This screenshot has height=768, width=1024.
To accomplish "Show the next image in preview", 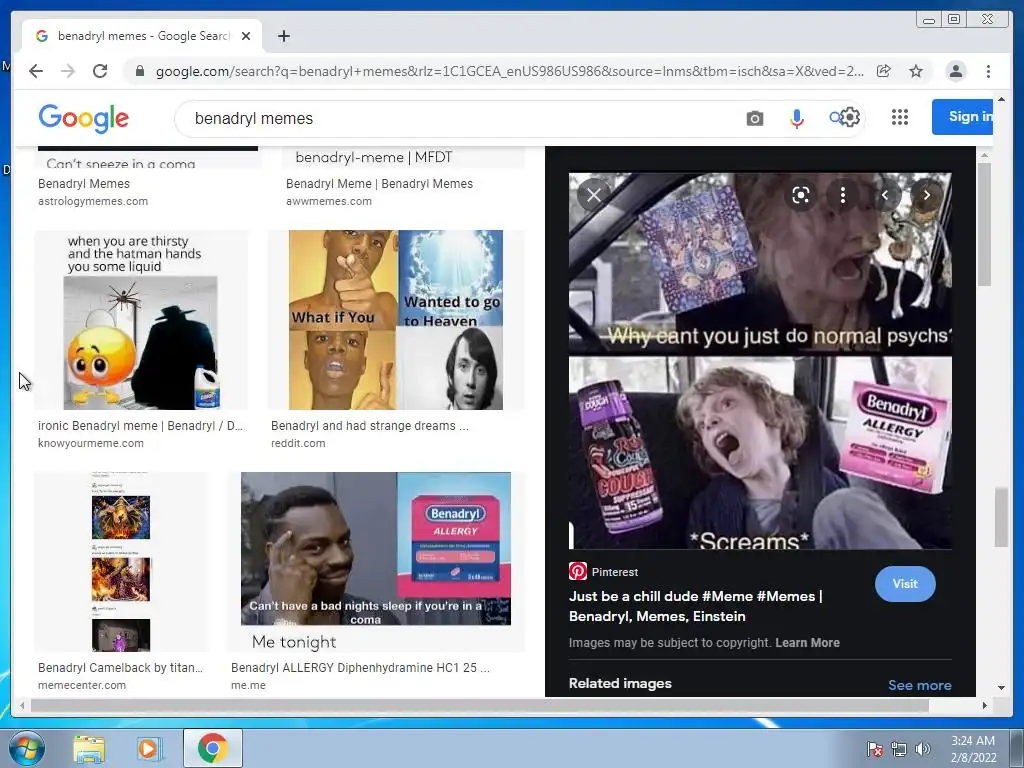I will click(927, 195).
